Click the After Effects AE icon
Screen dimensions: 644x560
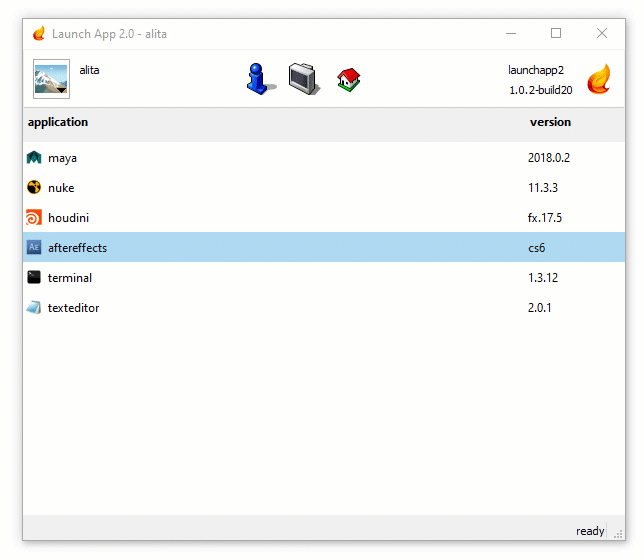pyautogui.click(x=34, y=247)
